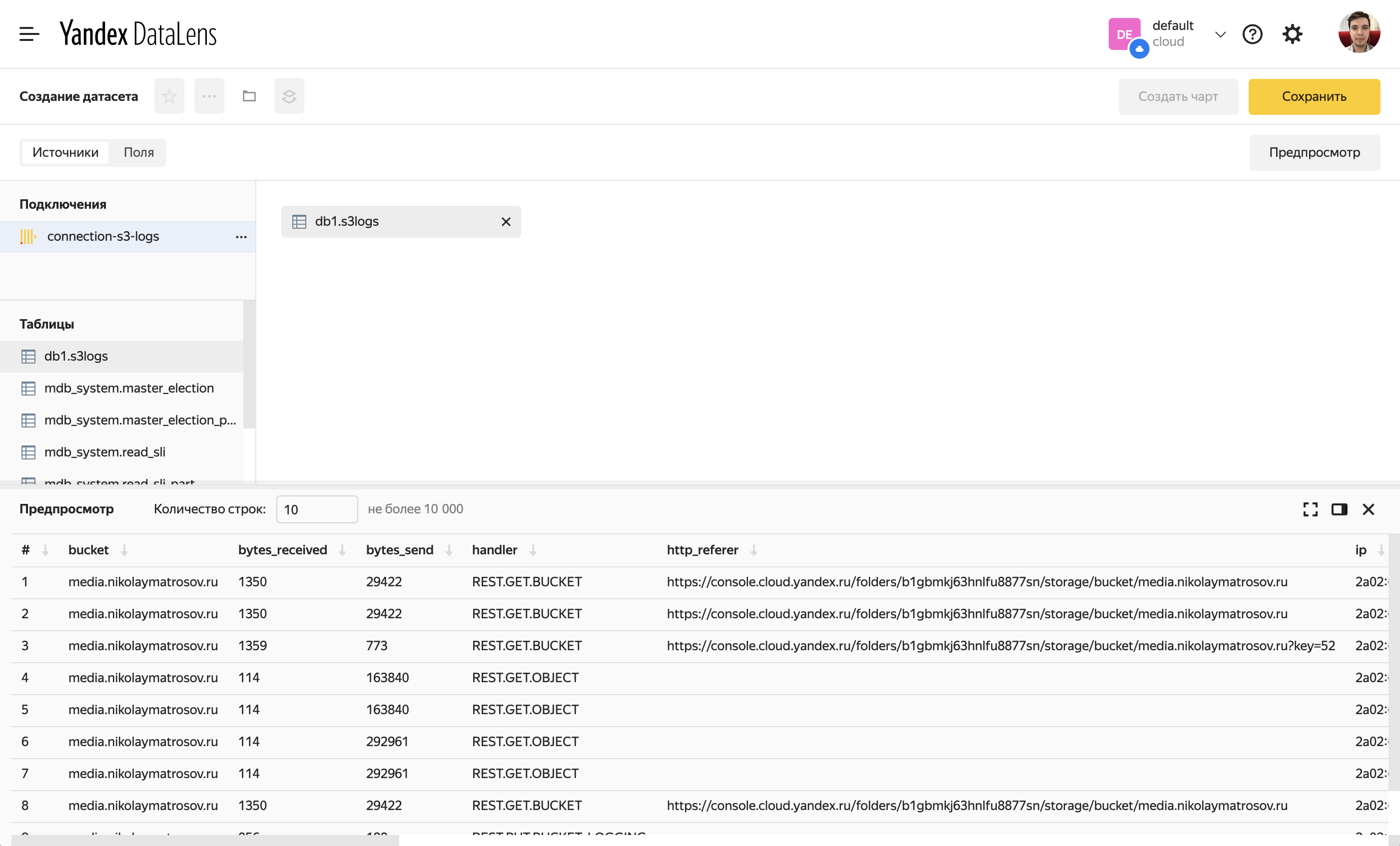Click the tables list vertical scrollbar

(x=249, y=365)
